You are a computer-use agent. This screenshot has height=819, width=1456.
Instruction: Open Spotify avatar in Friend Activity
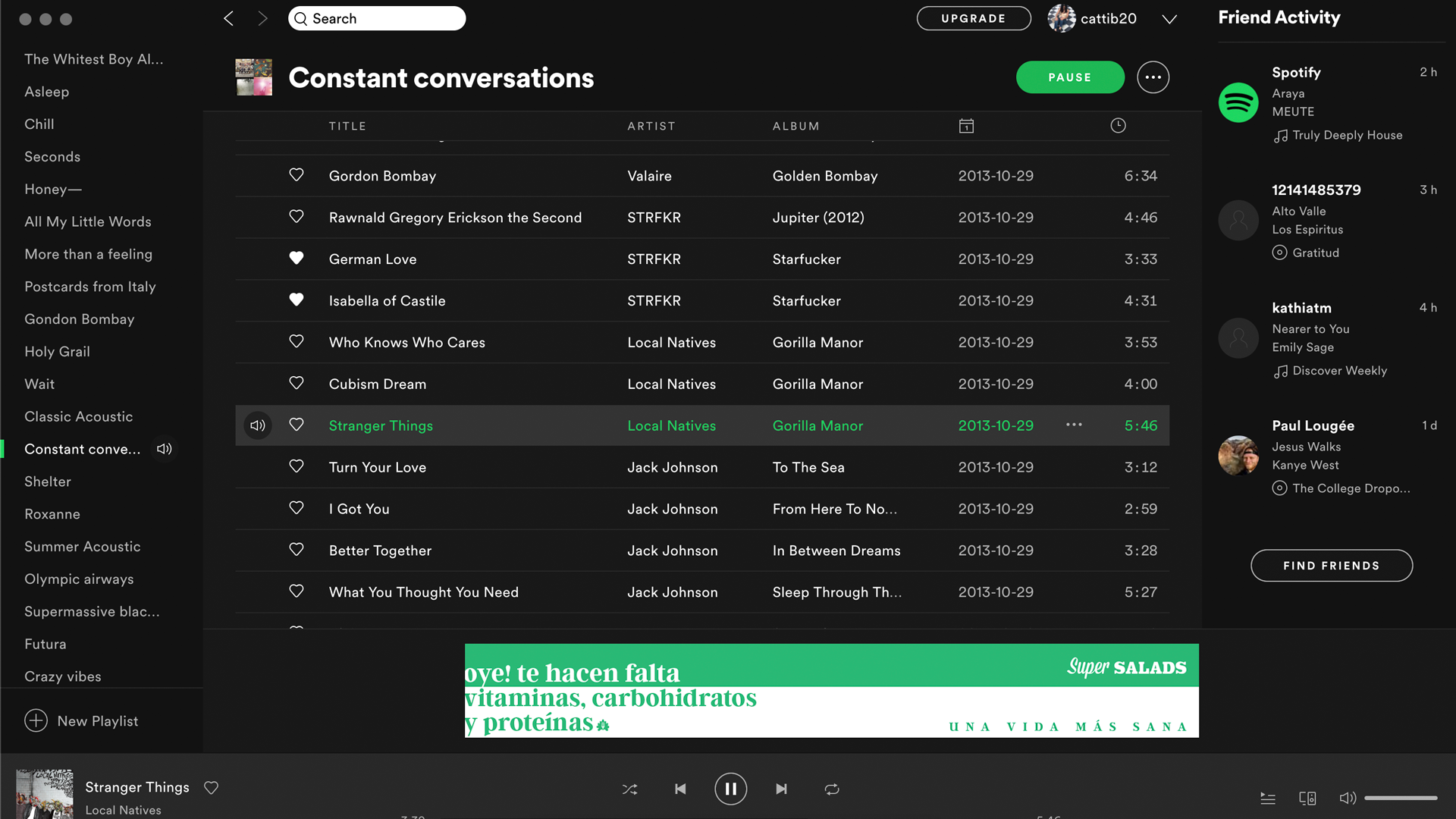coord(1238,102)
